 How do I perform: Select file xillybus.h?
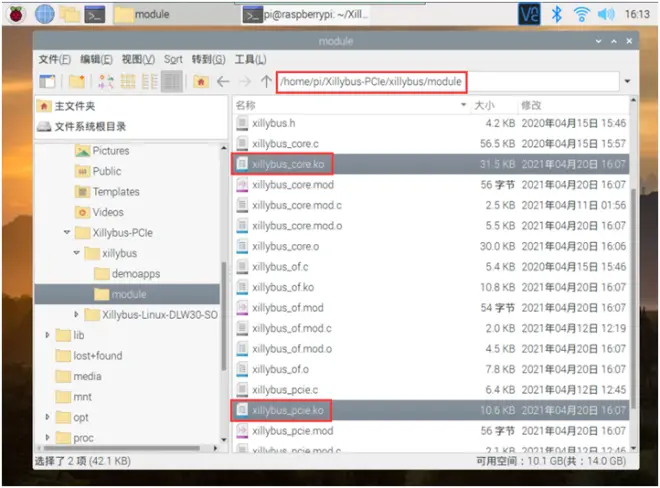[431, 123]
